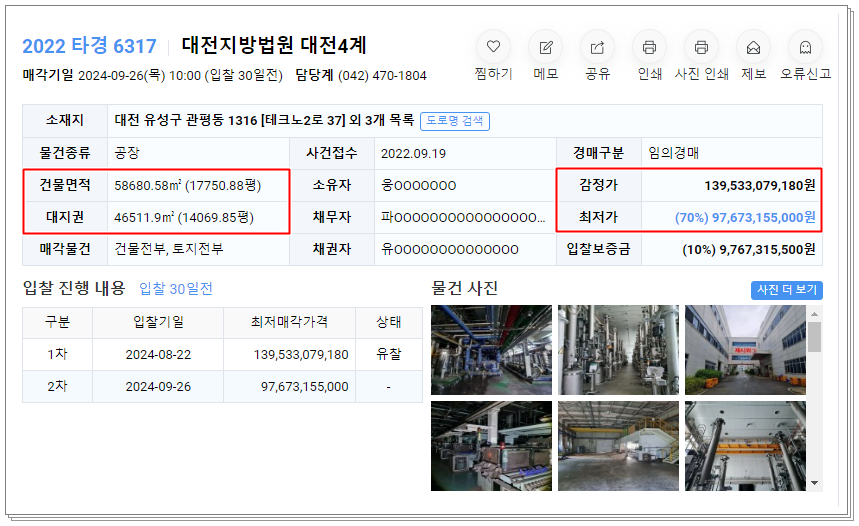The image size is (859, 526).
Task: Click minimum price (70%) 97,673,155,000원
Action: (745, 218)
